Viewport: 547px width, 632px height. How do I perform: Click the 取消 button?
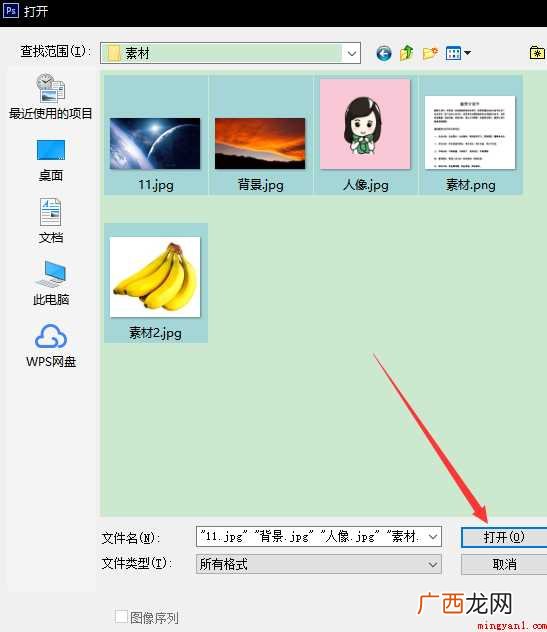(504, 564)
